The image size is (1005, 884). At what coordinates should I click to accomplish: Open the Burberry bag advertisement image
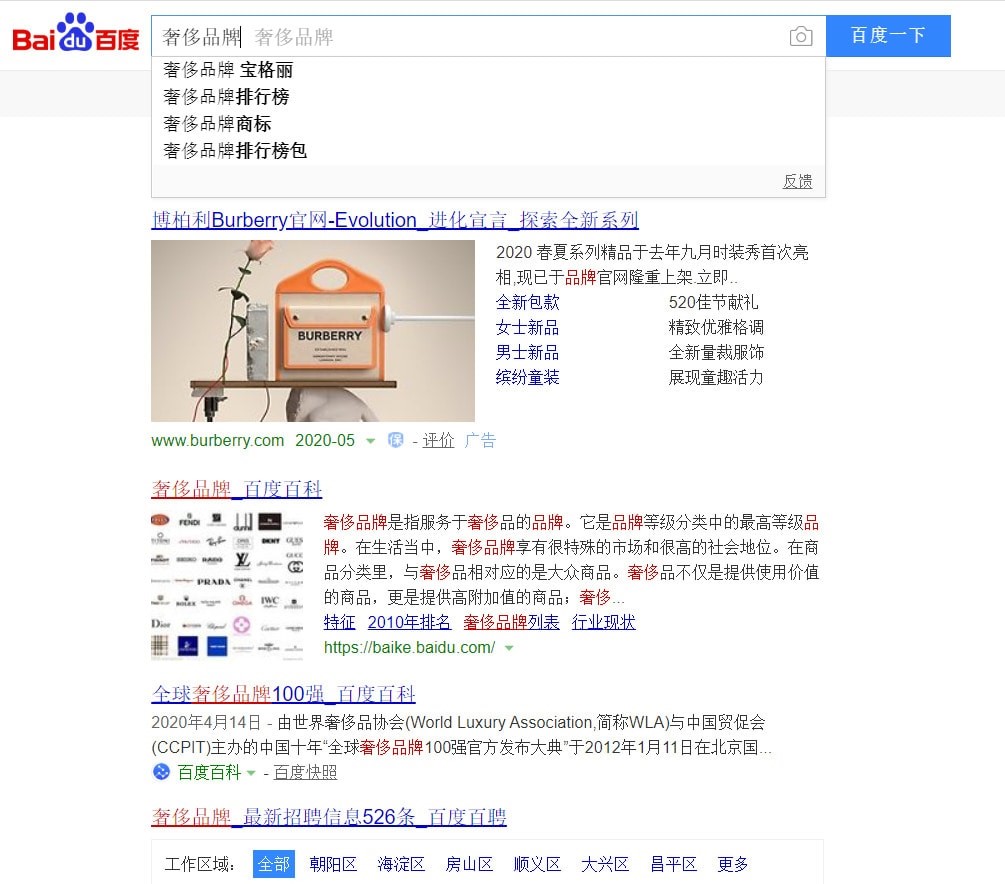click(x=313, y=331)
